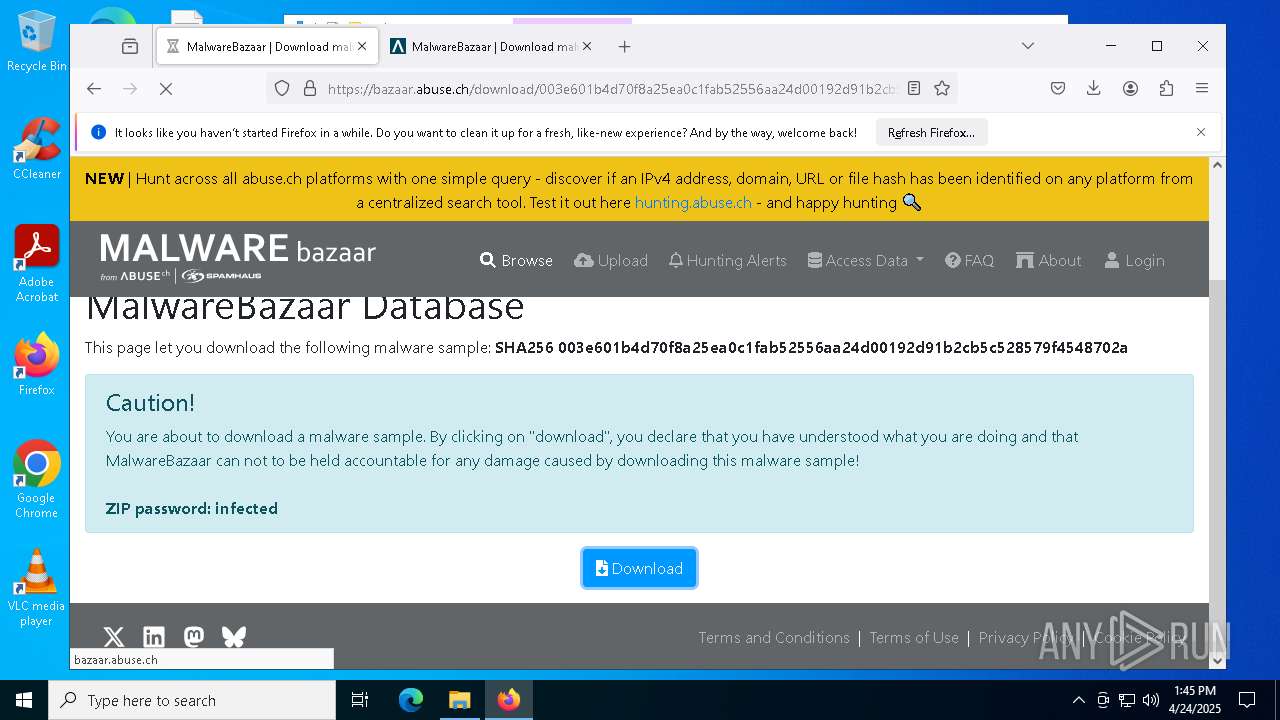Image resolution: width=1280 pixels, height=720 pixels.
Task: Switch to the second MalwareBazaar Download tab
Action: pyautogui.click(x=492, y=46)
